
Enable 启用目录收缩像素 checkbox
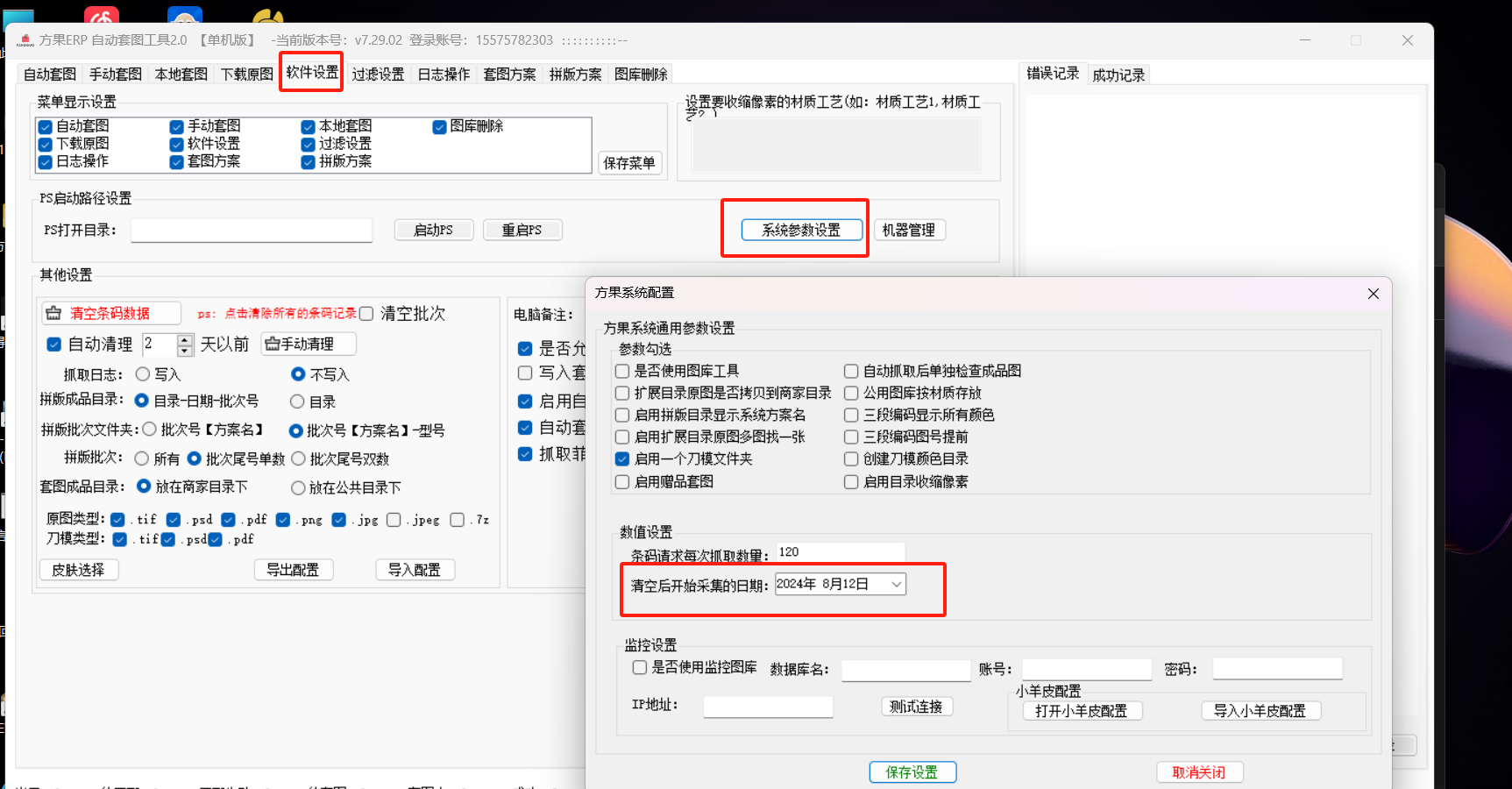coord(851,481)
